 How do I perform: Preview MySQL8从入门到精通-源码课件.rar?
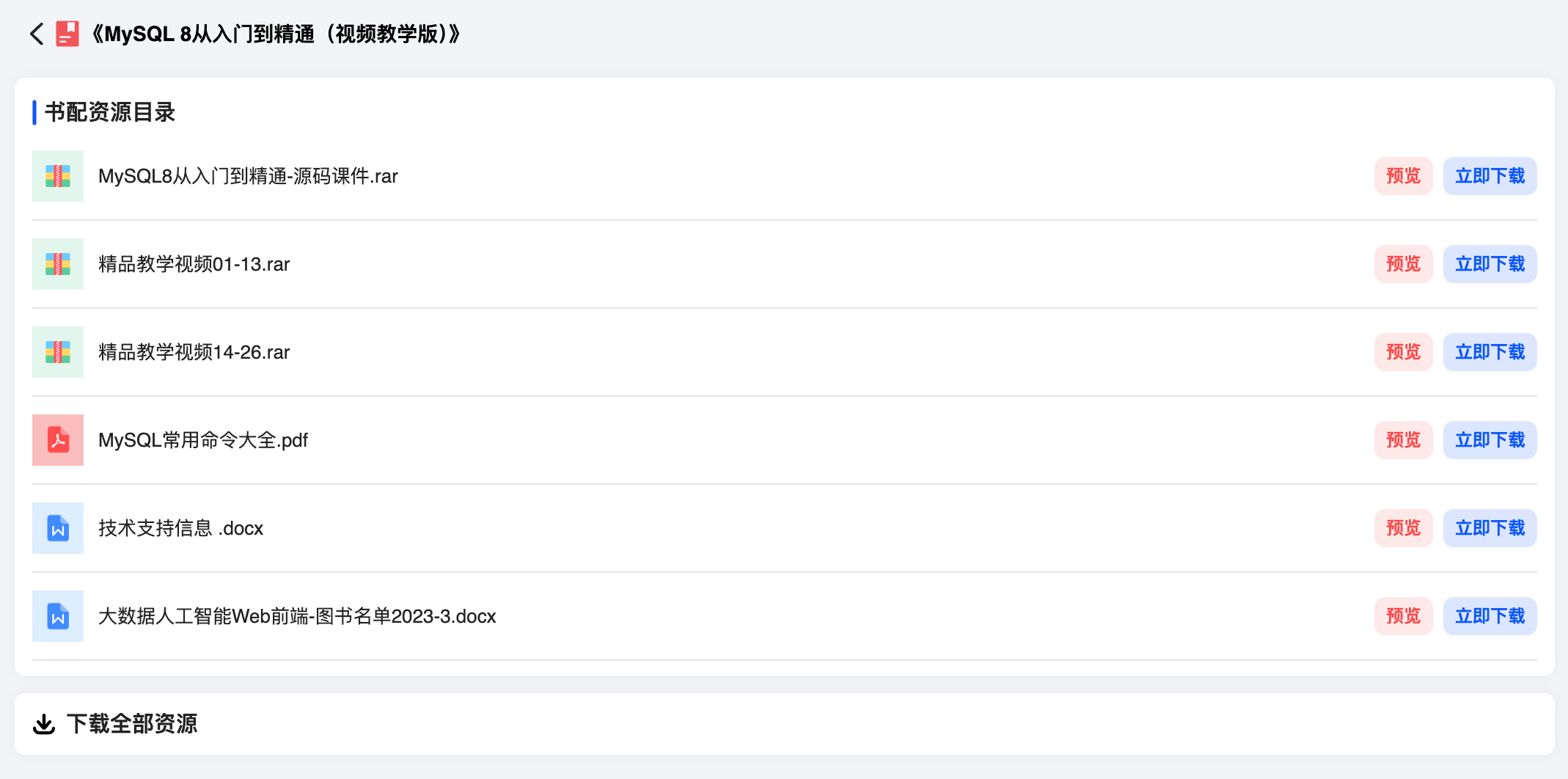click(1403, 176)
